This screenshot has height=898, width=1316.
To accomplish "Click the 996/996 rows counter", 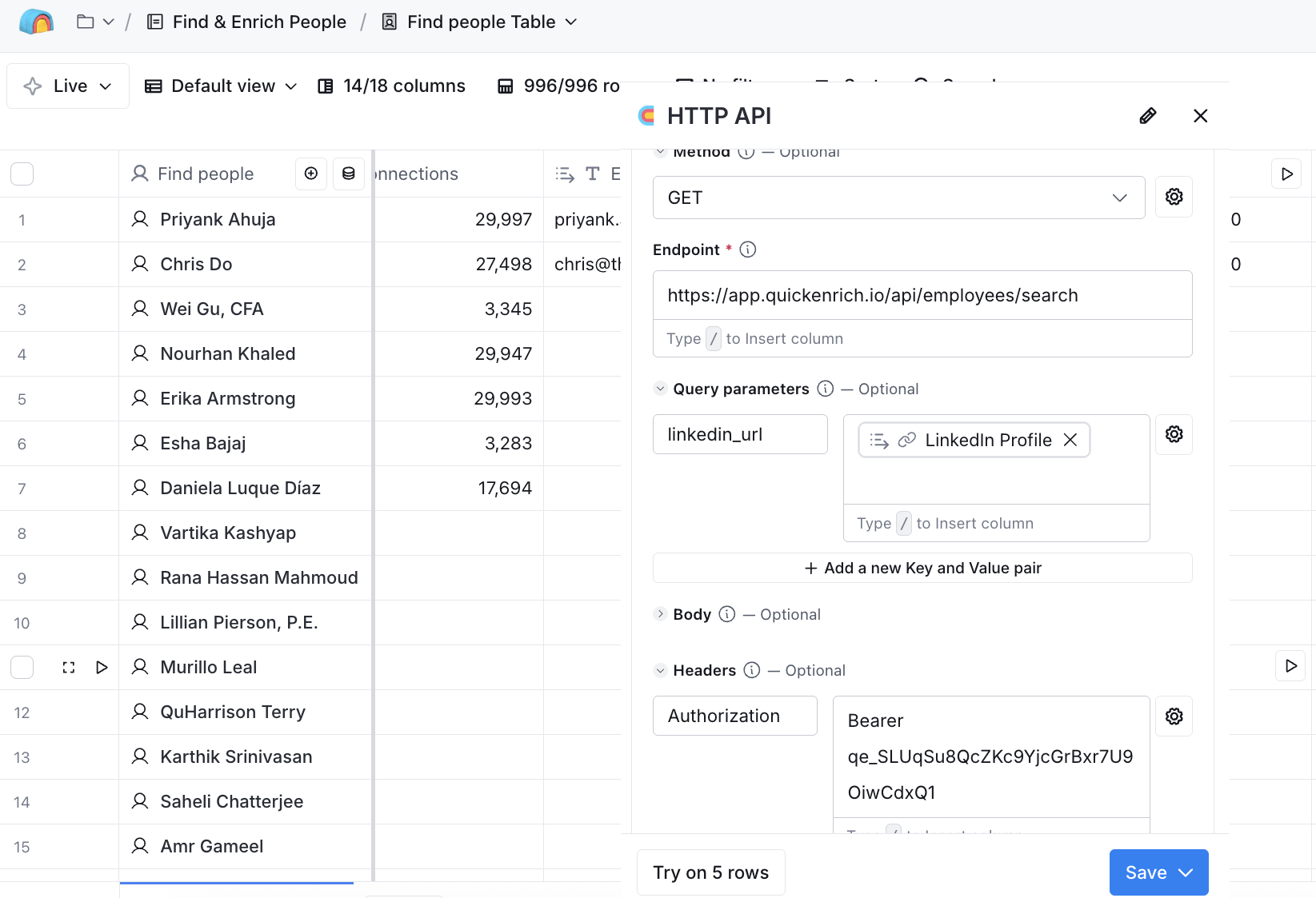I will pyautogui.click(x=558, y=86).
